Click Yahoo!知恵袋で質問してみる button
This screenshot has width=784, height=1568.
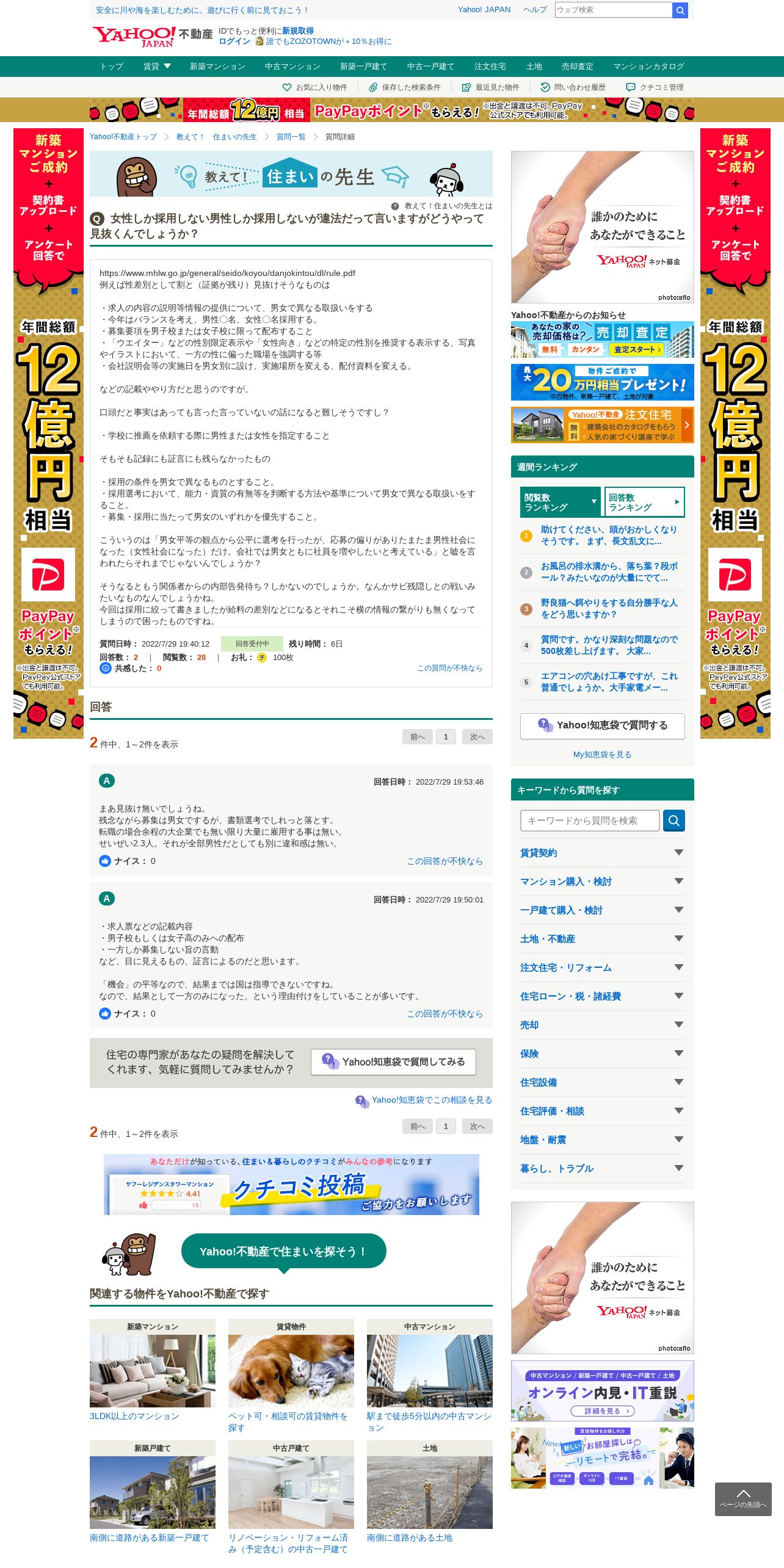click(x=393, y=1062)
